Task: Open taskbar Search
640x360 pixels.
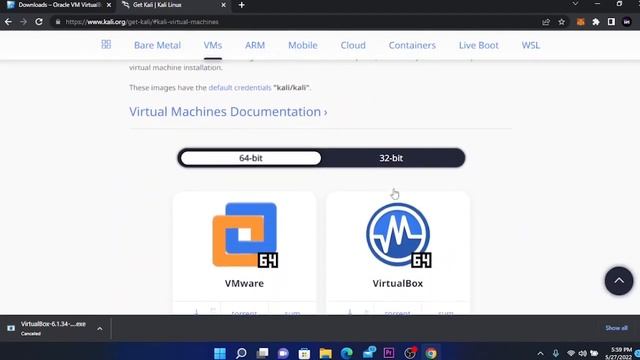Action: coord(241,353)
